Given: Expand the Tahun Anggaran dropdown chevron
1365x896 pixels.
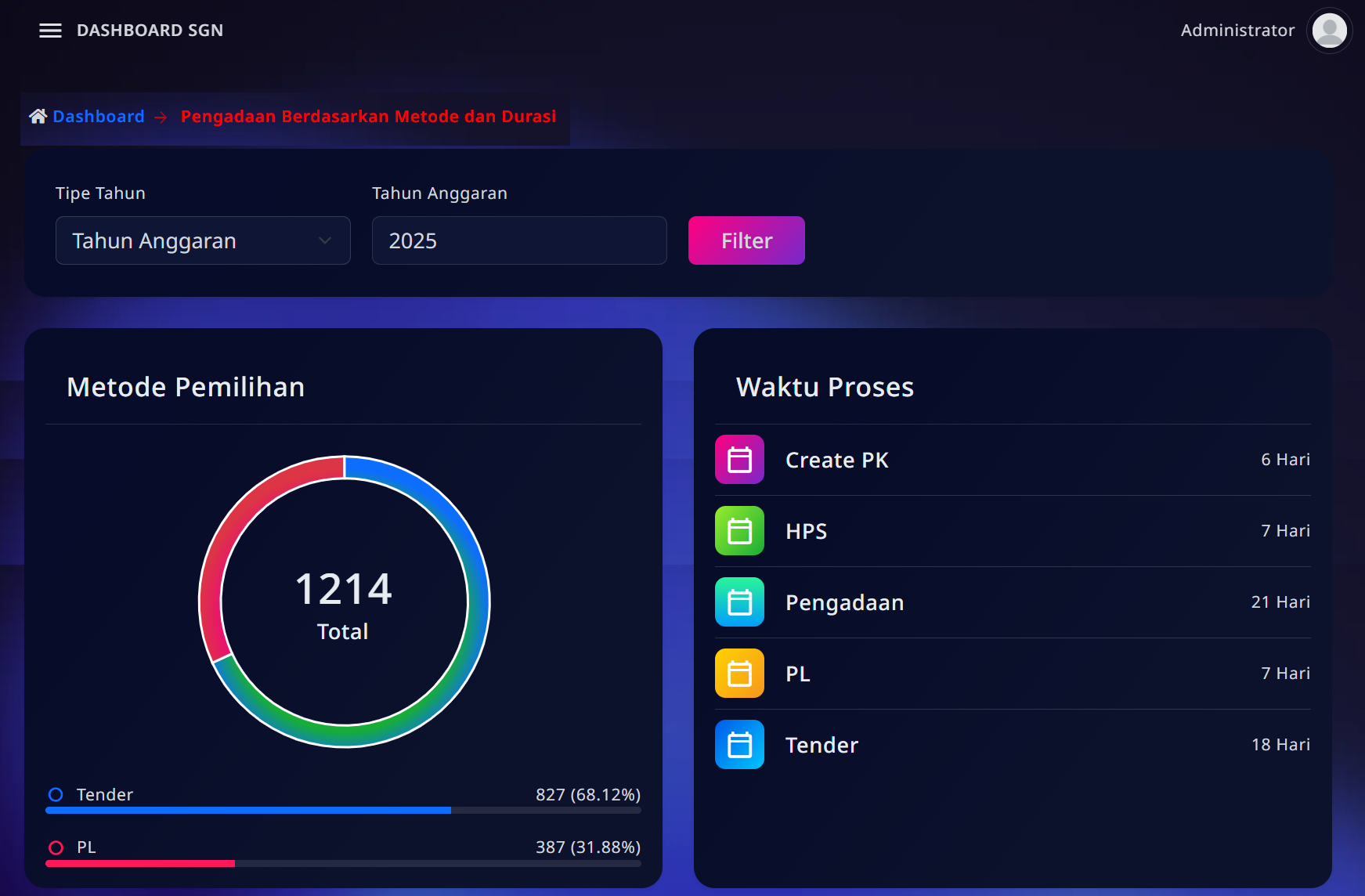Looking at the screenshot, I should click(325, 240).
